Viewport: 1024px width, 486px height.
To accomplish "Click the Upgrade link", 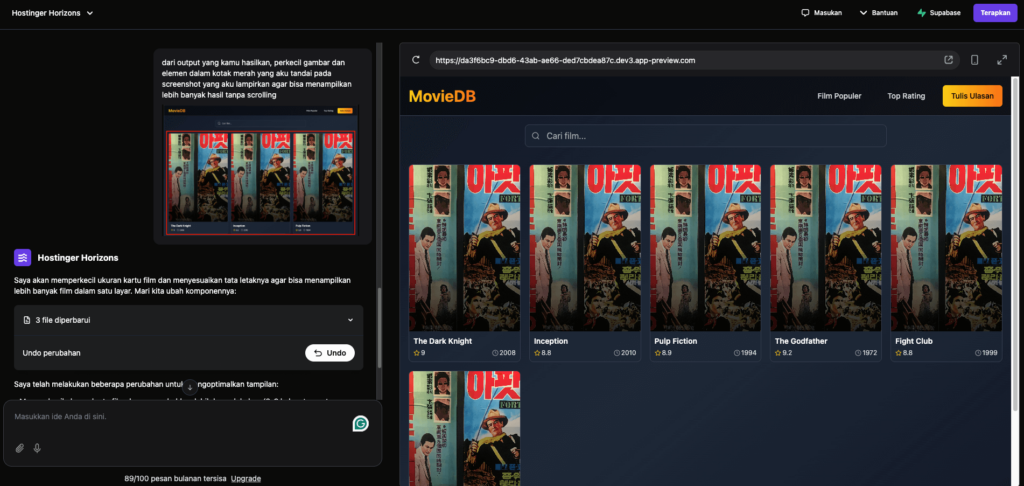I will 246,478.
